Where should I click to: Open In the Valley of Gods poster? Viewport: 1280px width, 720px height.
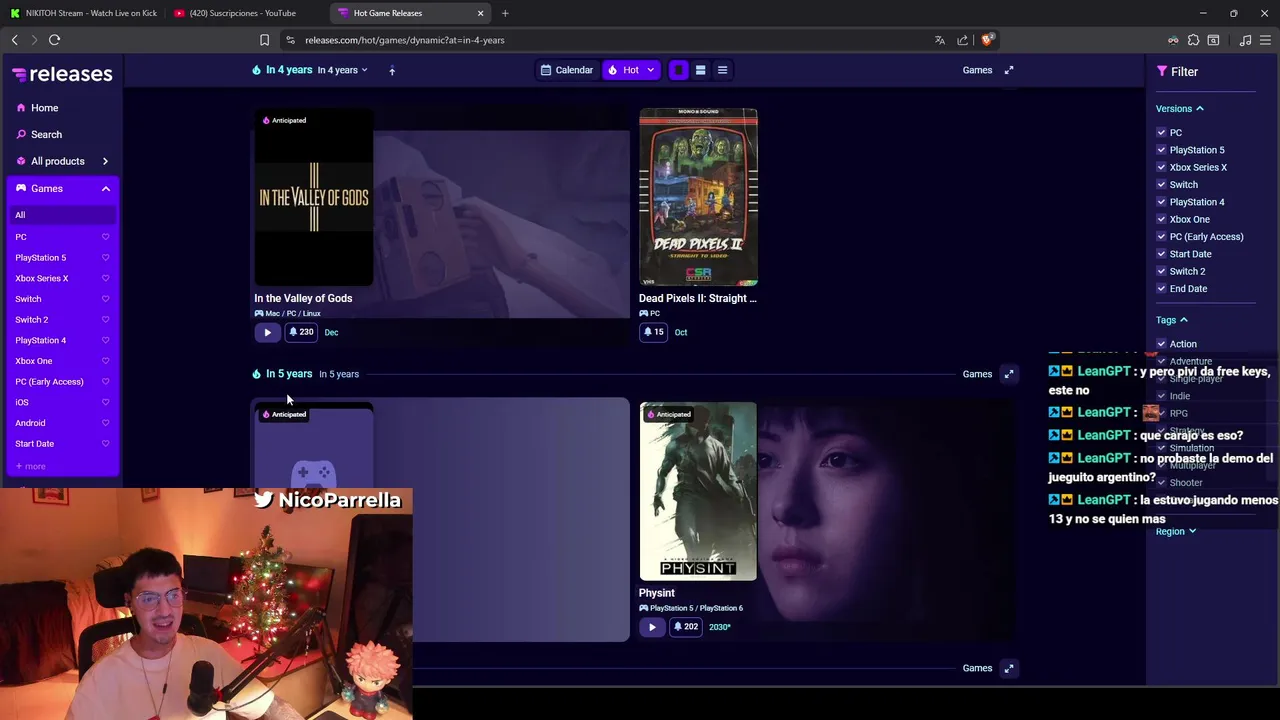[313, 197]
